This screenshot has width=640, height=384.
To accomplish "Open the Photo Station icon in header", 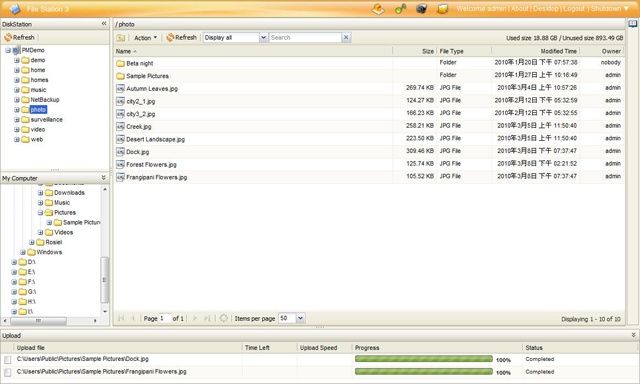I will (x=378, y=9).
